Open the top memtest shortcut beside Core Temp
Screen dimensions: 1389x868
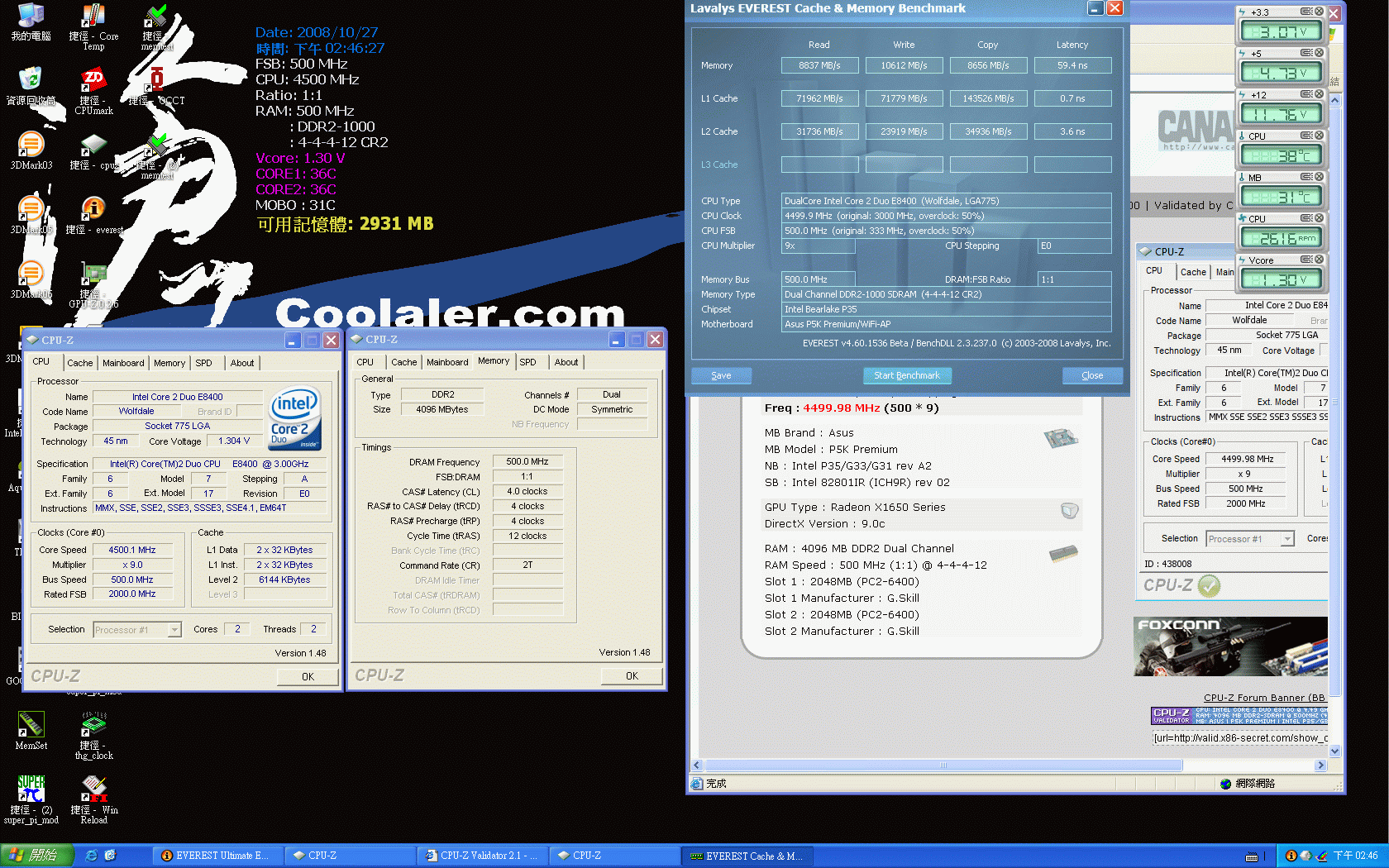coord(156,26)
